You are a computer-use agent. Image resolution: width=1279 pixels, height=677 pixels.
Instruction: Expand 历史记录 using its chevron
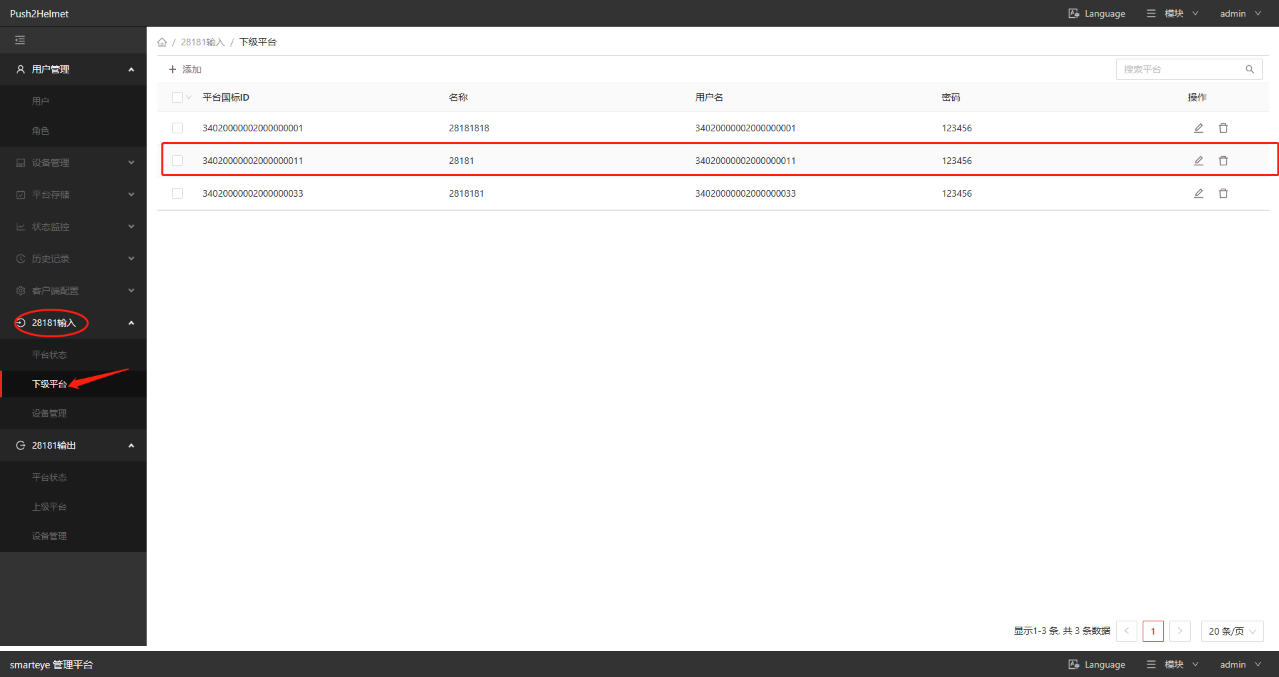131,258
